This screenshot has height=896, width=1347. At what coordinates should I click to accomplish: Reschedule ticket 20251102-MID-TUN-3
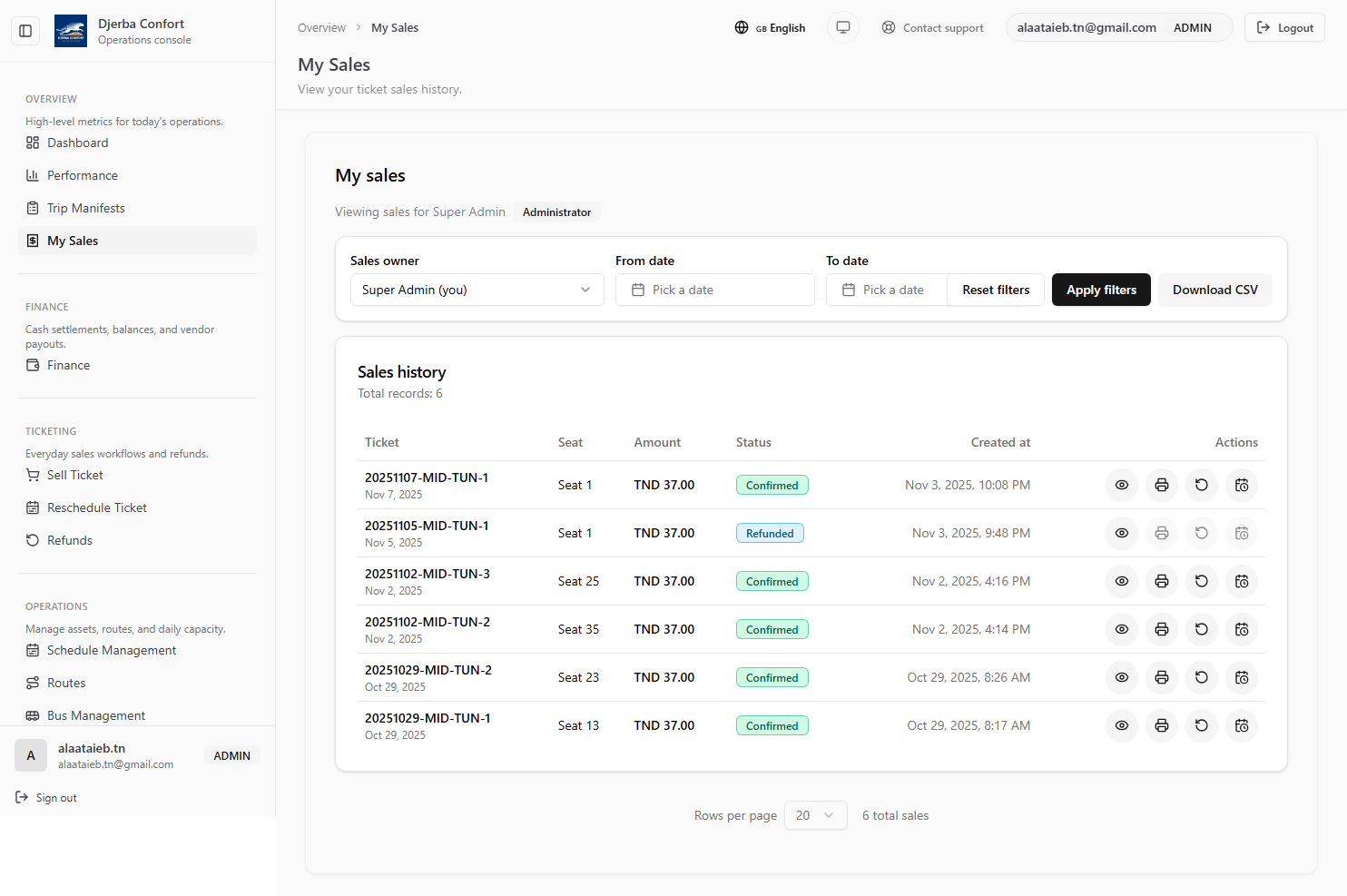(1242, 581)
